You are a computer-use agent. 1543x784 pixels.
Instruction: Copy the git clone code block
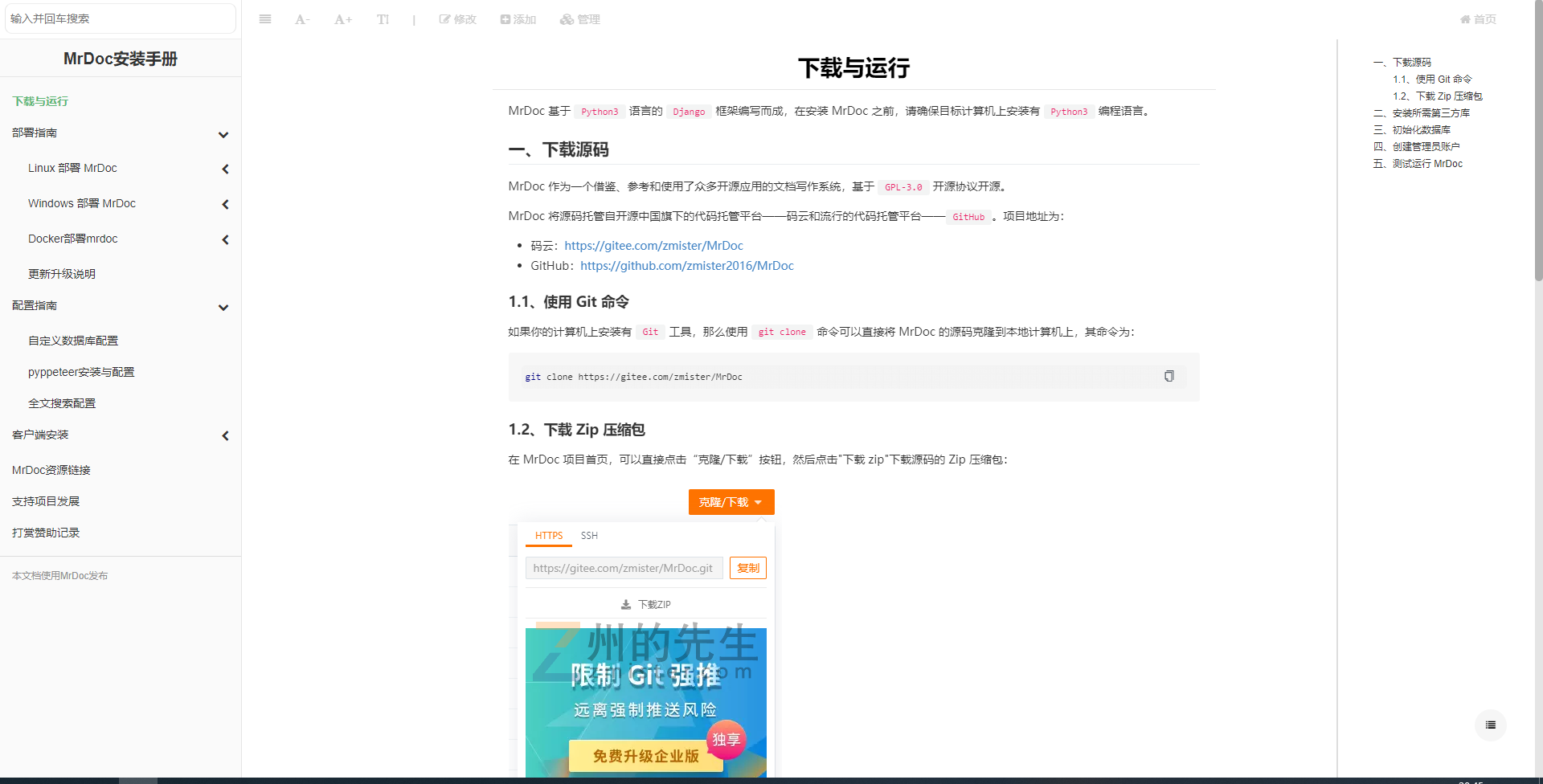[1169, 376]
